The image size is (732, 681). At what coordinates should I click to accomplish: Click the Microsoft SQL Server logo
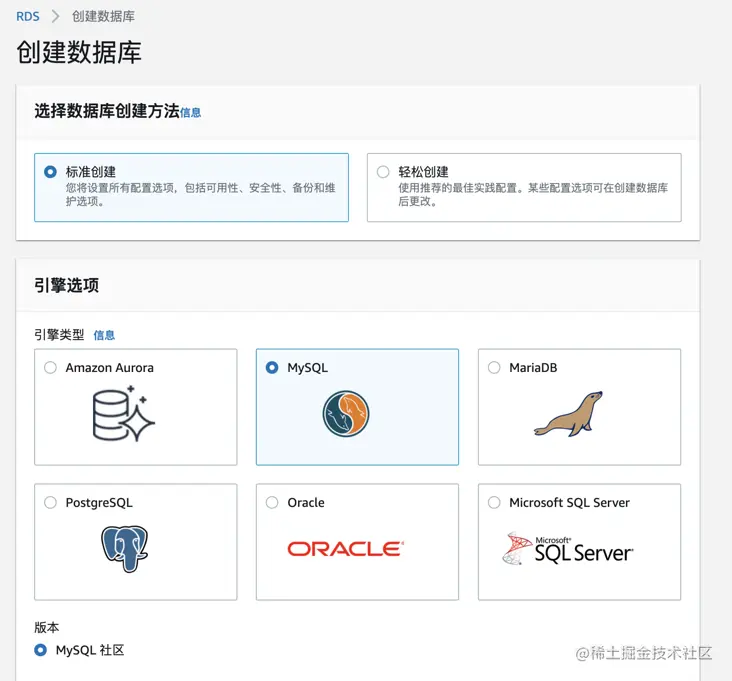pyautogui.click(x=568, y=548)
